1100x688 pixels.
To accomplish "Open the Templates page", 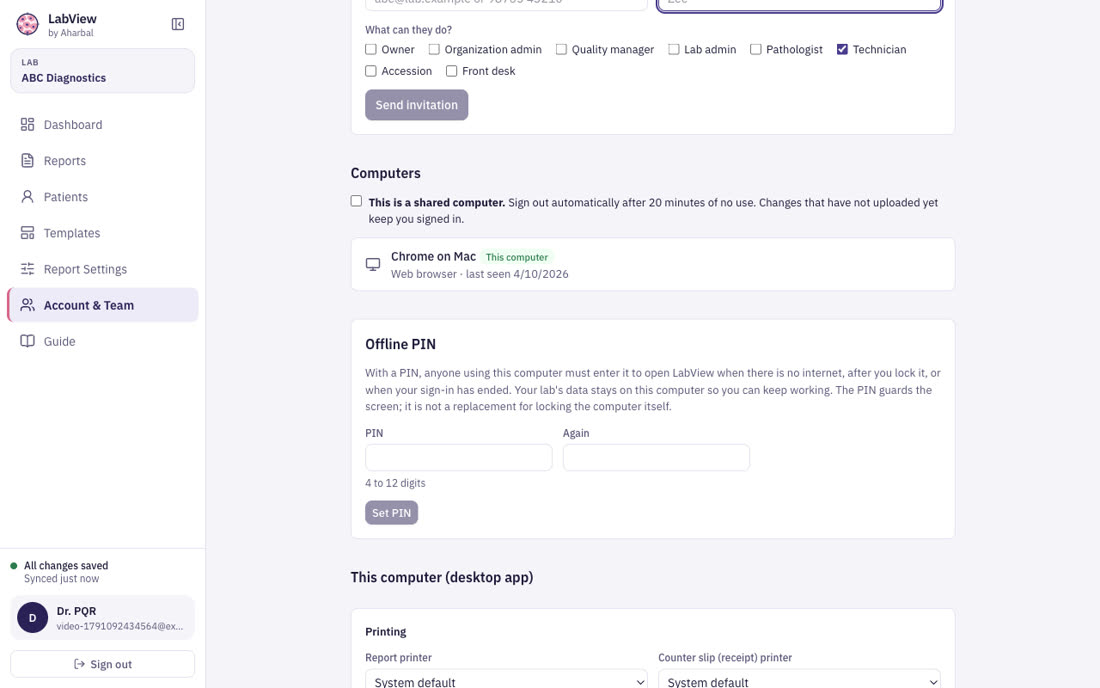I will tap(102, 233).
